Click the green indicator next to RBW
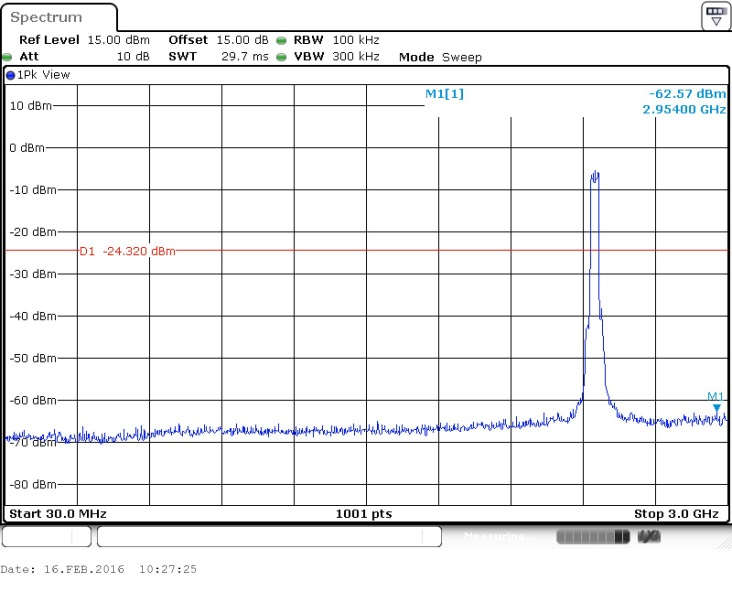The height and width of the screenshot is (591, 732). 281,41
